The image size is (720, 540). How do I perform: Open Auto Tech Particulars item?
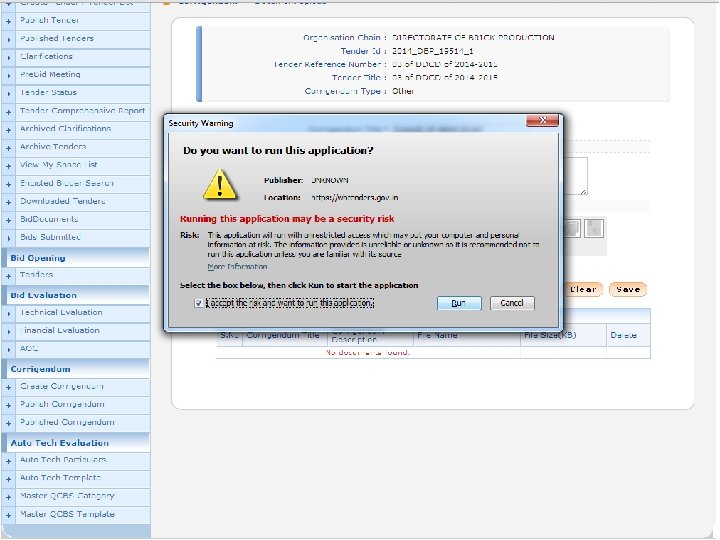63,460
